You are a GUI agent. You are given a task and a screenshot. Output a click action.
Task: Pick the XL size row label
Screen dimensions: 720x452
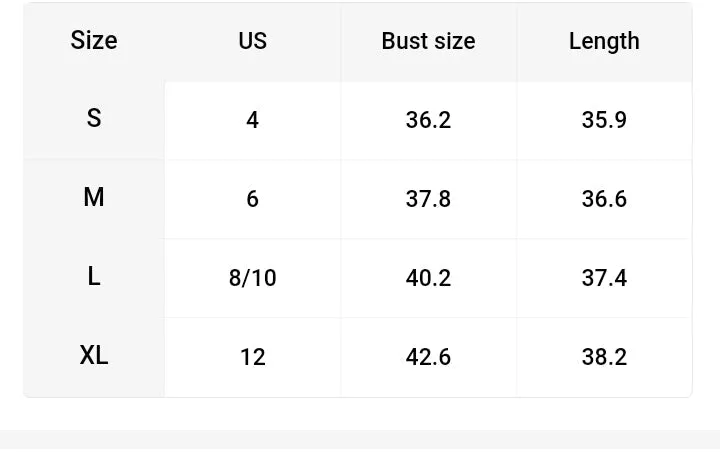[x=94, y=356]
